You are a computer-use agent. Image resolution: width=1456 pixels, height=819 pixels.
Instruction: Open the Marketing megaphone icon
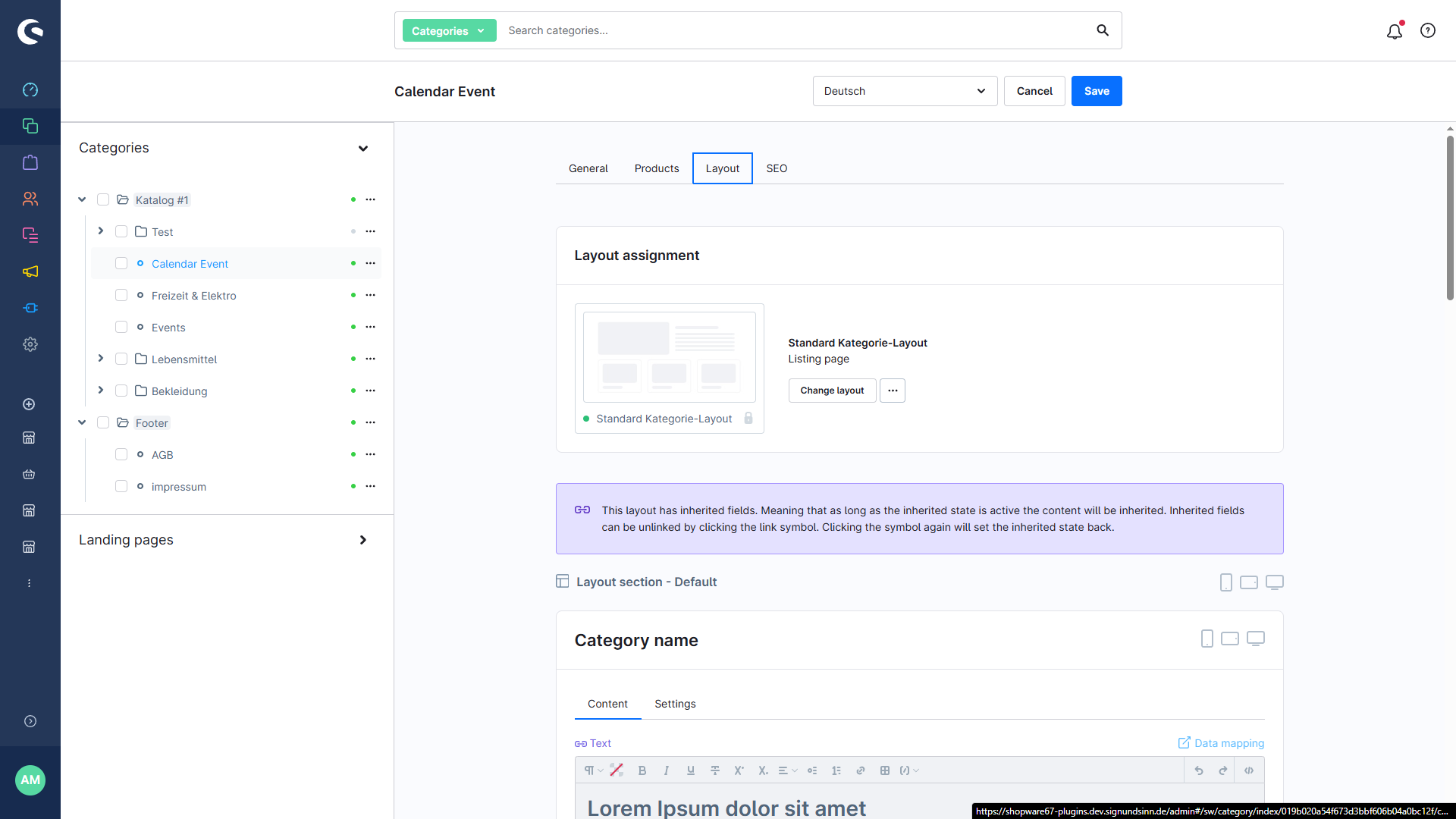30,271
